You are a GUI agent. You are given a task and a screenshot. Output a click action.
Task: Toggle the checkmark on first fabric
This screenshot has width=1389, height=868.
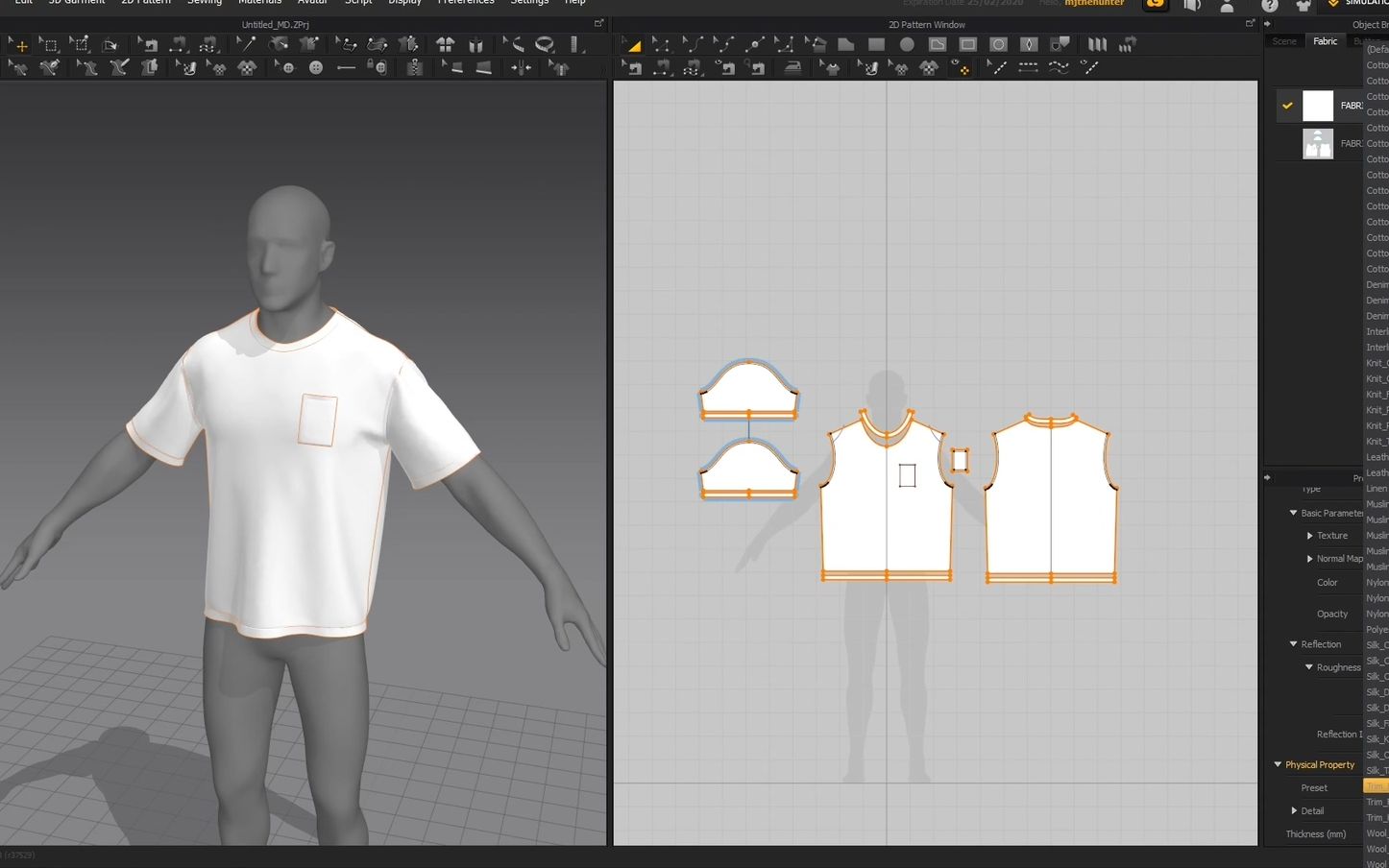pyautogui.click(x=1287, y=106)
